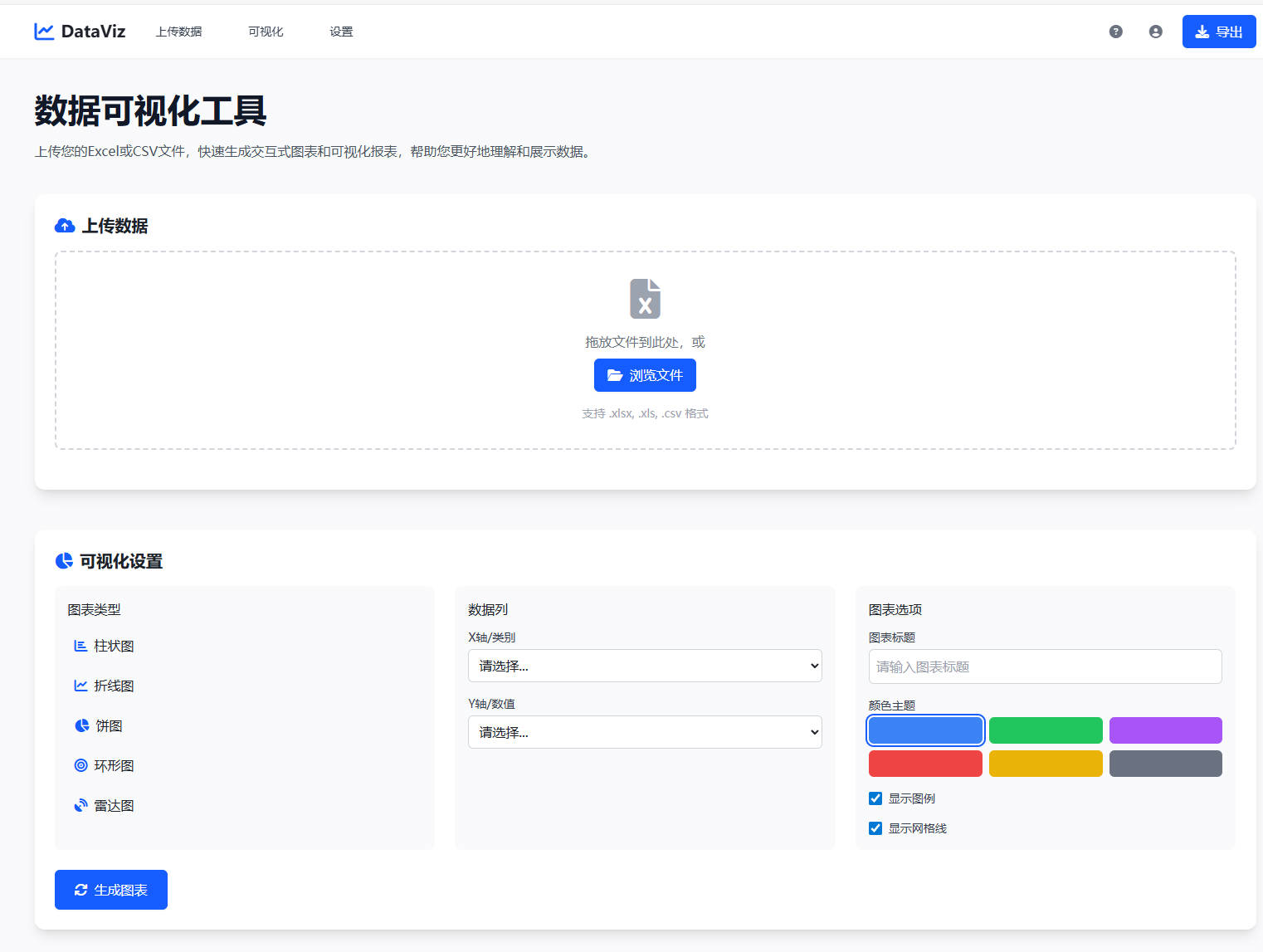Open help via question mark icon

[x=1116, y=32]
